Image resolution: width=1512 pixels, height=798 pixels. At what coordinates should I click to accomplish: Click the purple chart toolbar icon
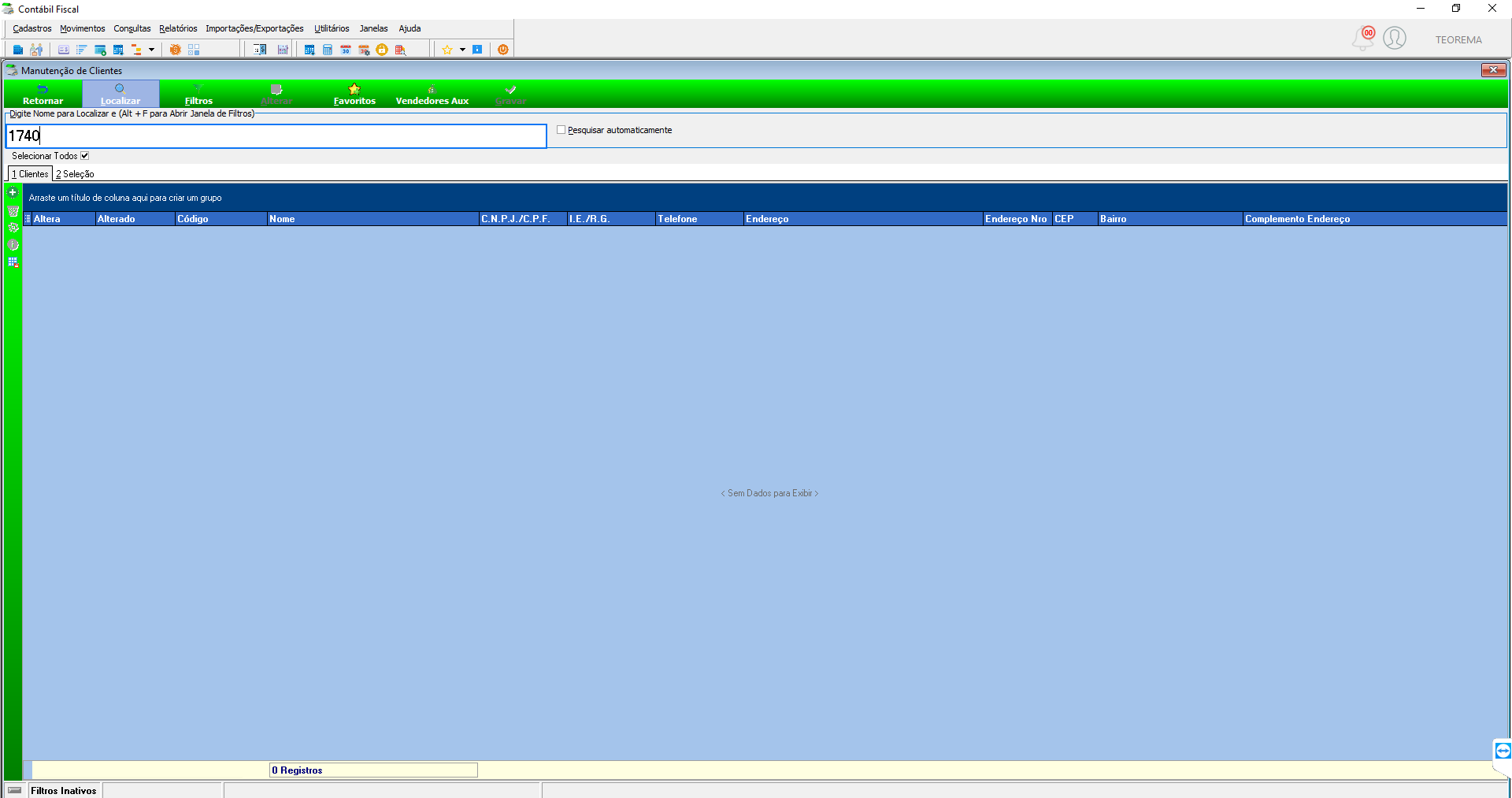(x=283, y=50)
